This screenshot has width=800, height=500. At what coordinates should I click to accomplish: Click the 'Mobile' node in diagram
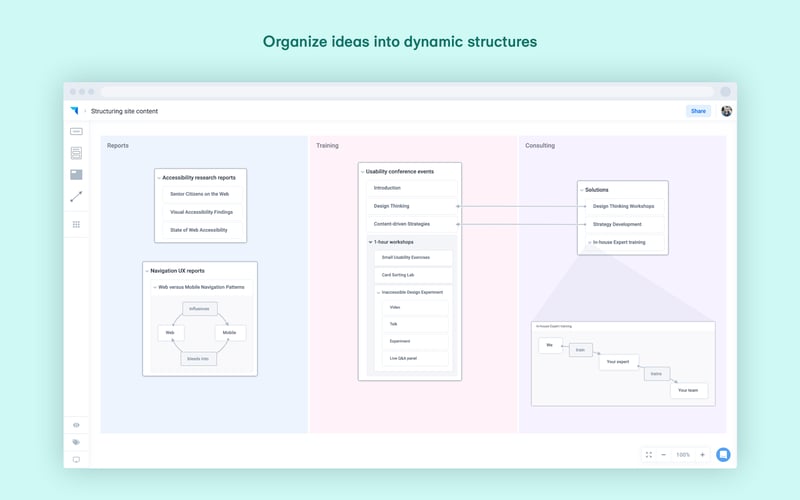(x=230, y=333)
